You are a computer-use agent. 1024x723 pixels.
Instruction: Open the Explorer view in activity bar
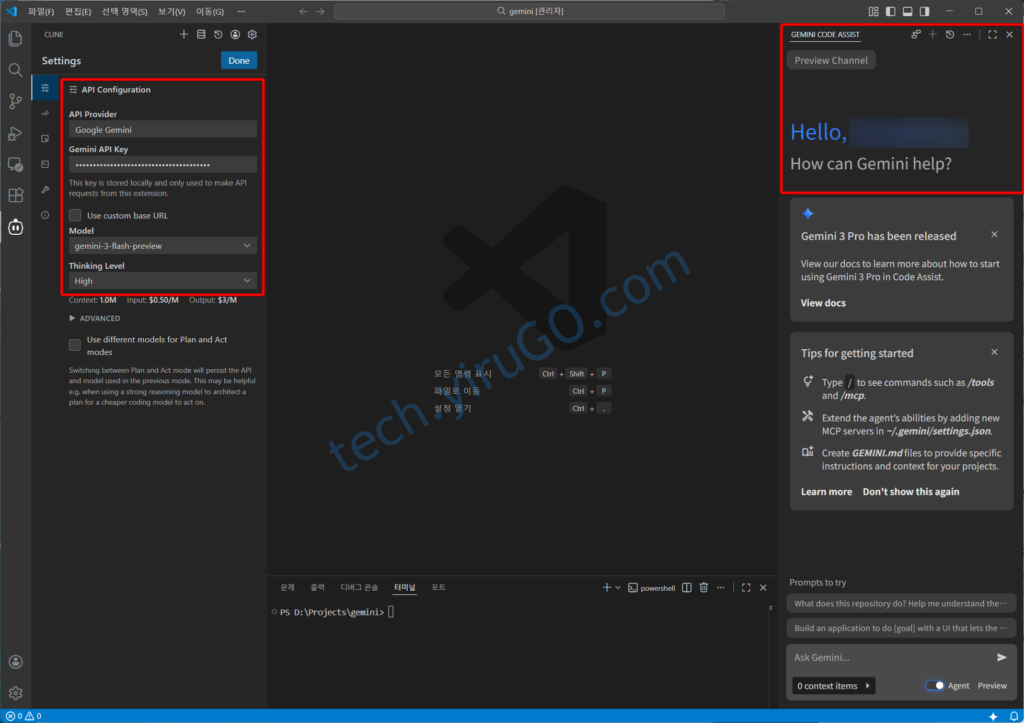pos(15,39)
